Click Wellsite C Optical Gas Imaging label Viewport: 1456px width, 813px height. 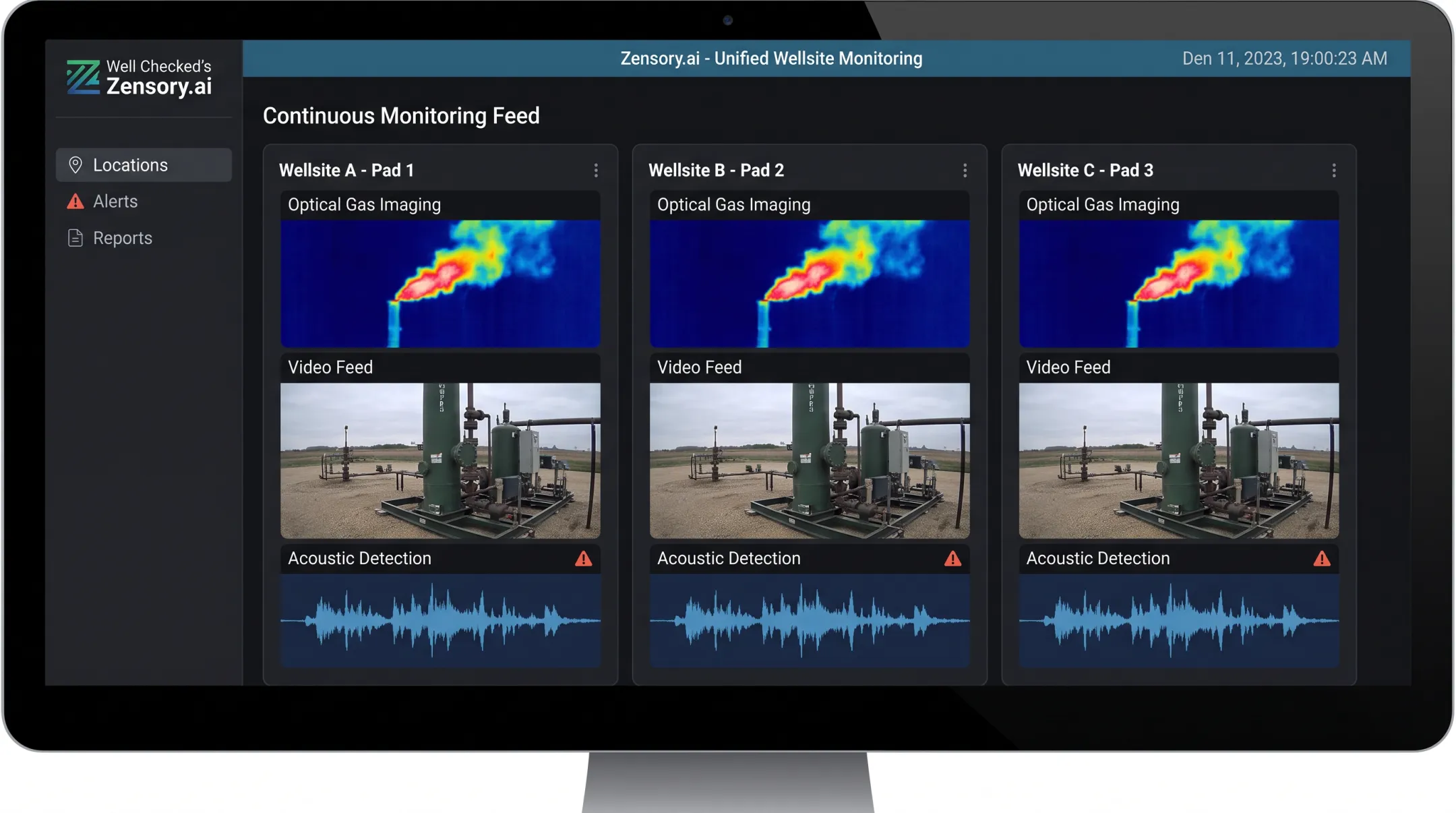tap(1103, 205)
